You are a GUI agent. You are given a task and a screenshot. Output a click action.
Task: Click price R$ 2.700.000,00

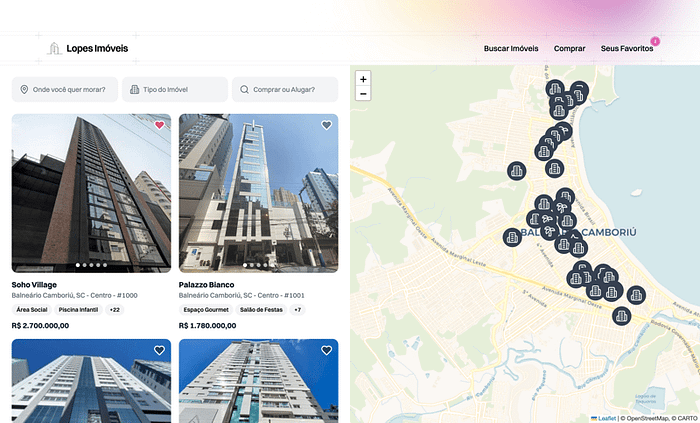tap(40, 326)
